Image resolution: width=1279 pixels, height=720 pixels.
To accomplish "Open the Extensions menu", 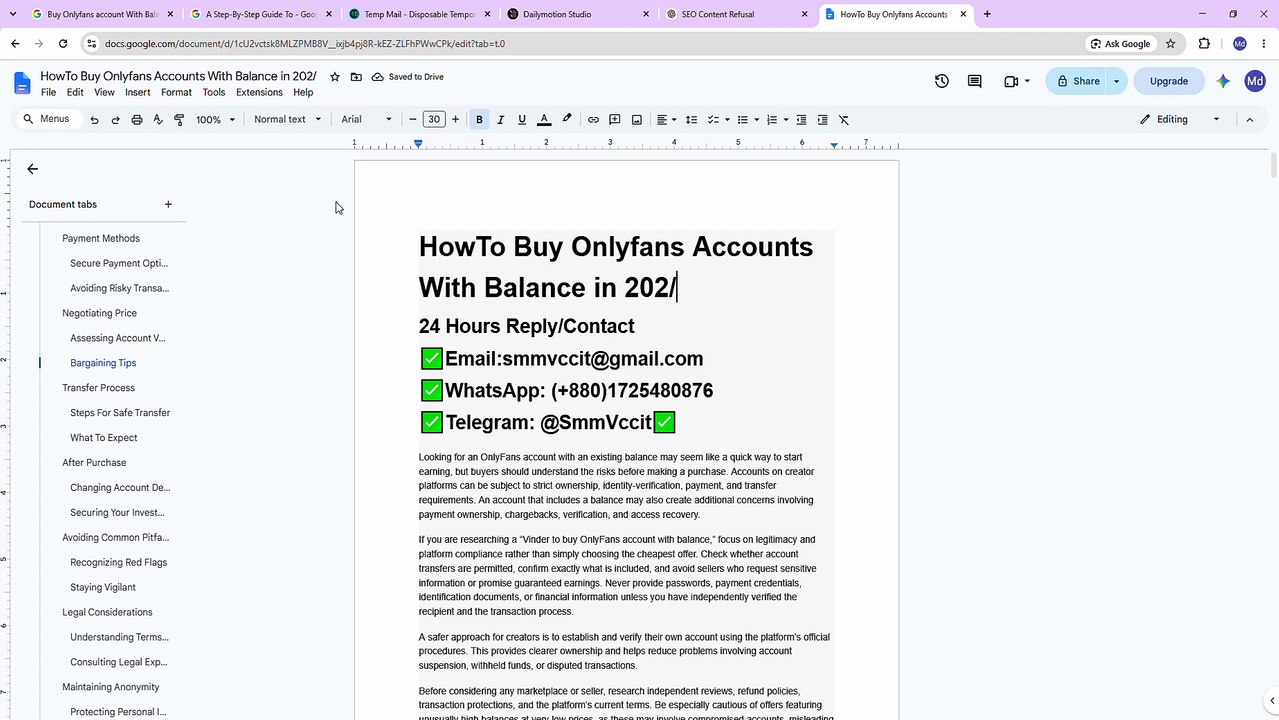I will [259, 92].
